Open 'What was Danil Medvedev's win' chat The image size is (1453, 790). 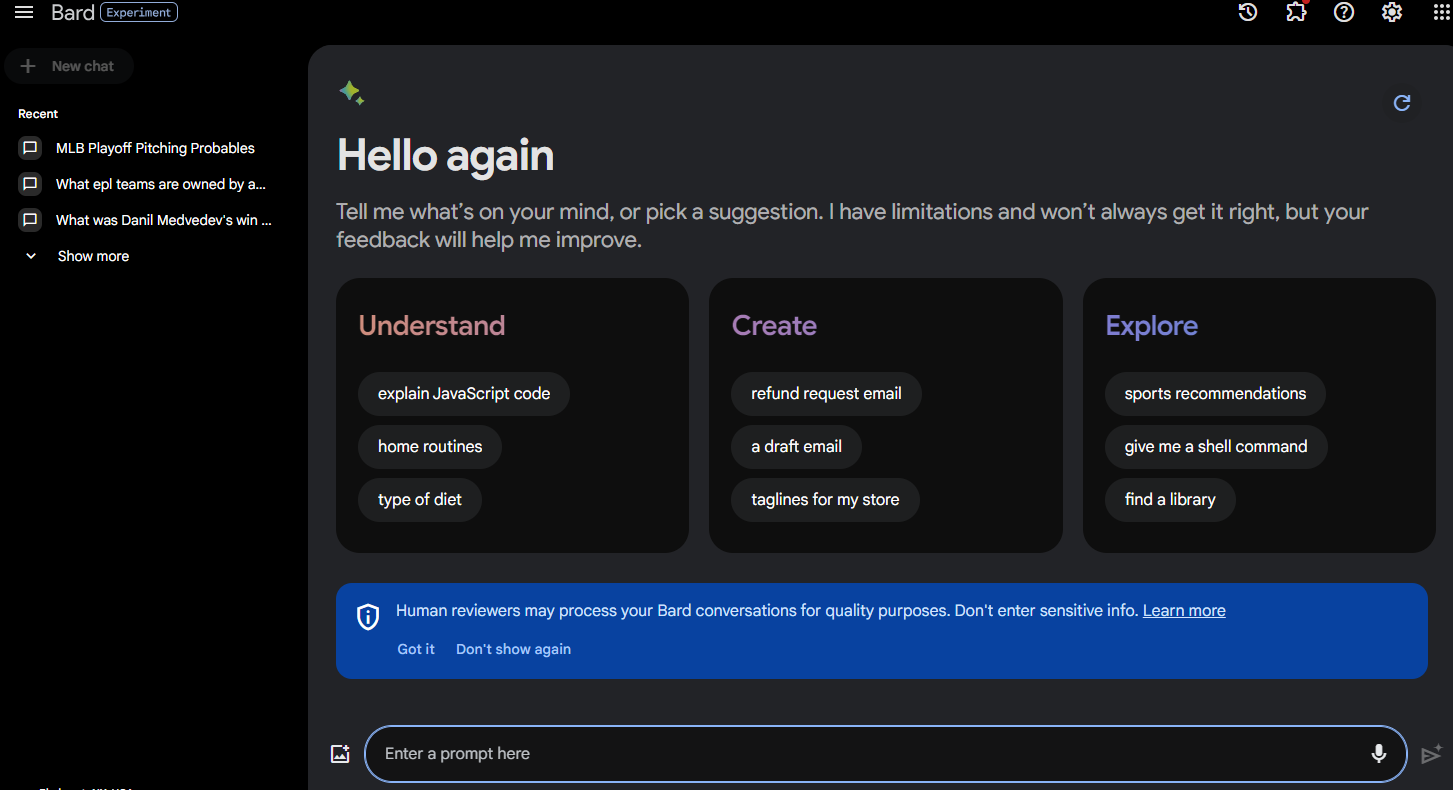(164, 220)
